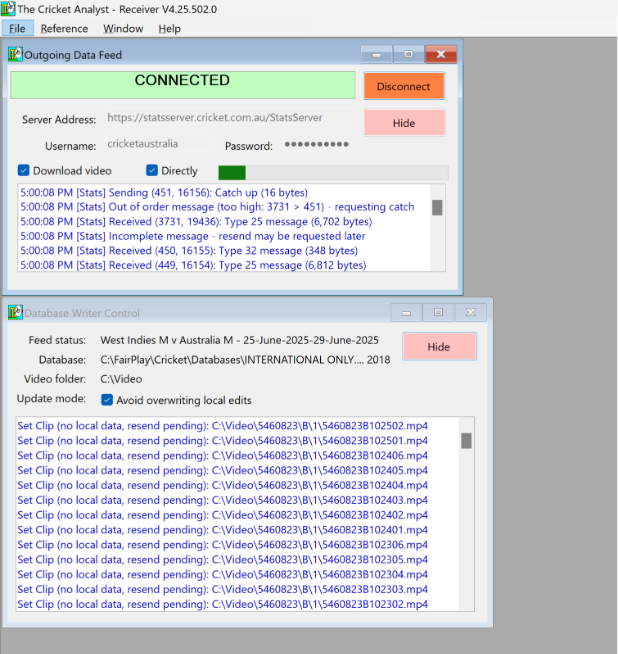Click the orange Disconnect button
Screen dimensions: 618x654
(404, 86)
